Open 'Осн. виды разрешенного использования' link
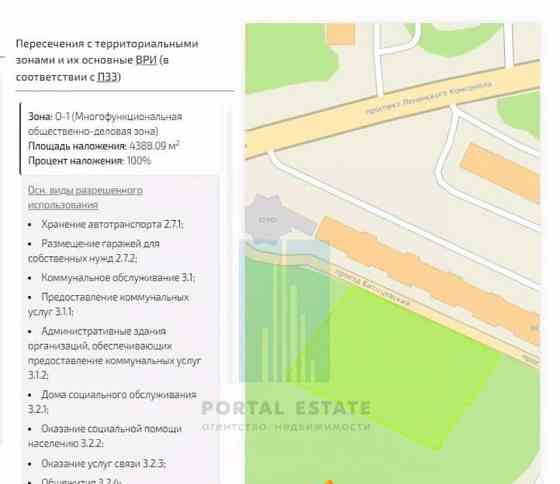The width and height of the screenshot is (560, 484). tap(85, 197)
